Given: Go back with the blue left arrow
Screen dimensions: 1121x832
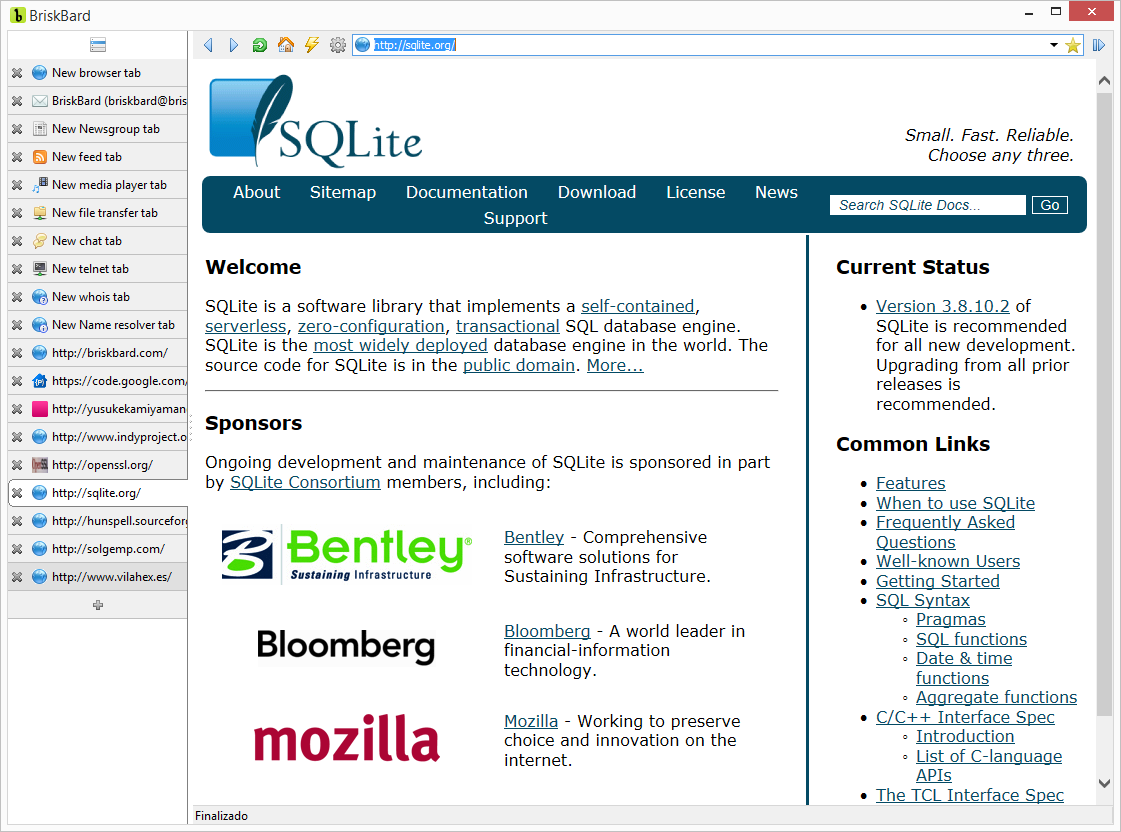Looking at the screenshot, I should (x=209, y=45).
